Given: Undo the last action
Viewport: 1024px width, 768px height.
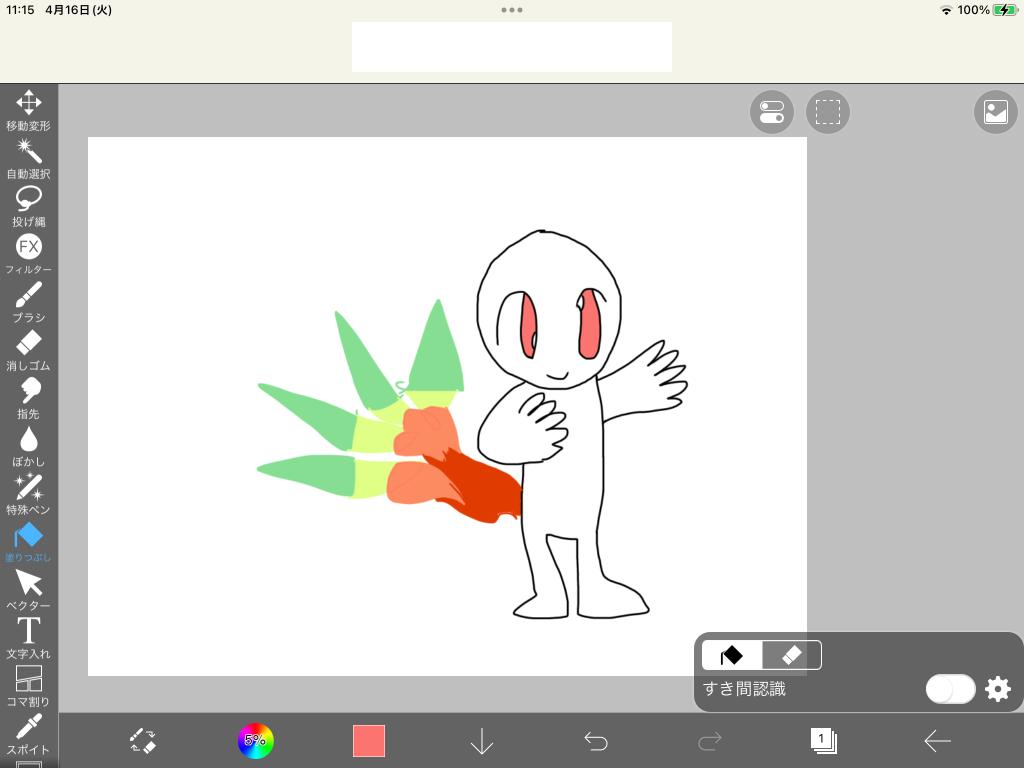Looking at the screenshot, I should point(596,741).
